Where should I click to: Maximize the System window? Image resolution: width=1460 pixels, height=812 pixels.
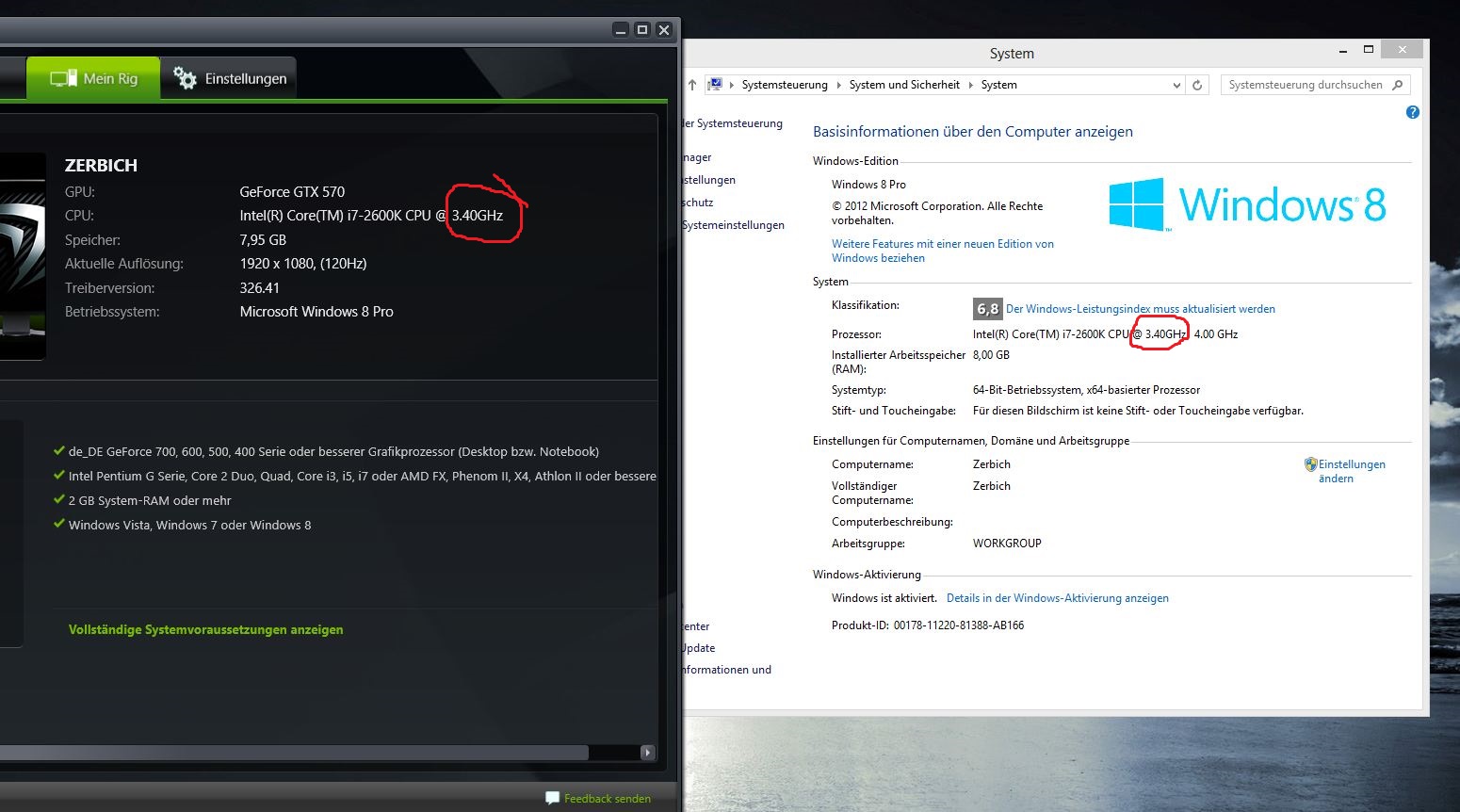pyautogui.click(x=1369, y=50)
